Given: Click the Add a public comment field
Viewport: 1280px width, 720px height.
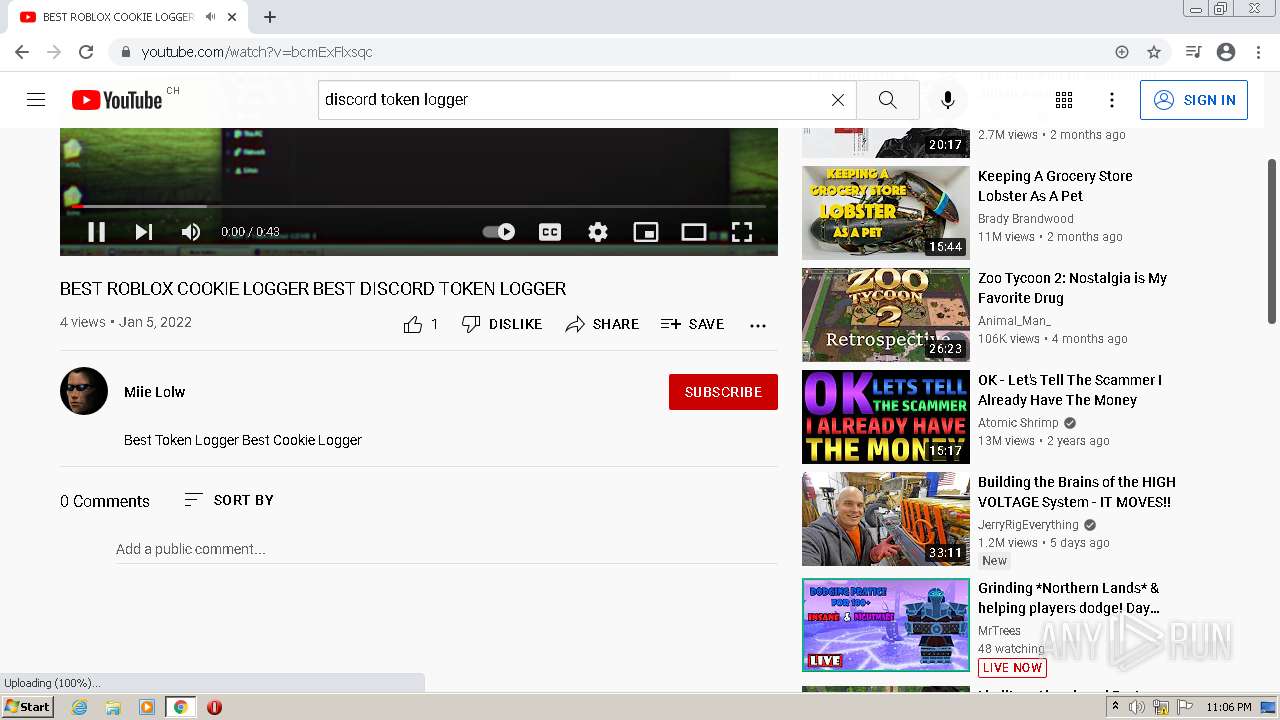Looking at the screenshot, I should pos(446,549).
